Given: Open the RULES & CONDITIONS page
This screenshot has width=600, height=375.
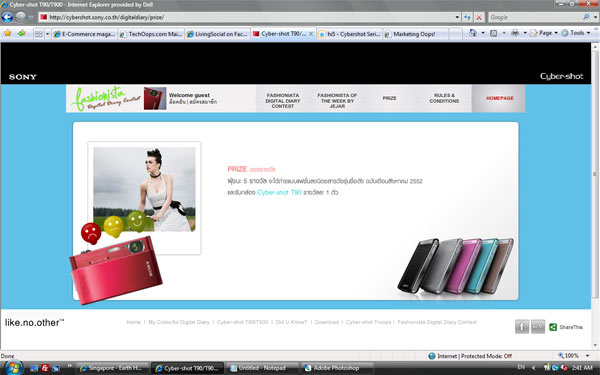Looking at the screenshot, I should (x=444, y=98).
